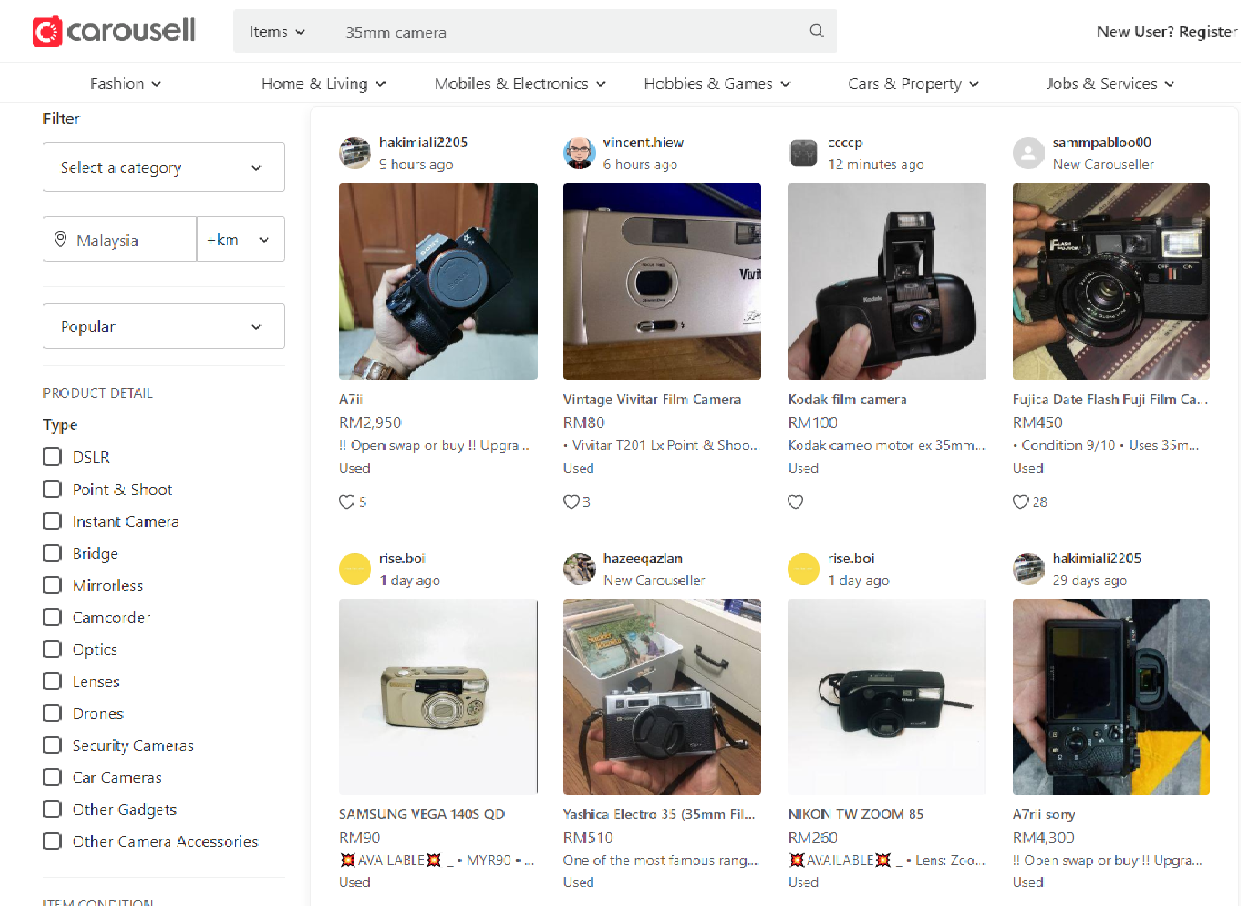Open the Items search type dropdown

tap(277, 32)
